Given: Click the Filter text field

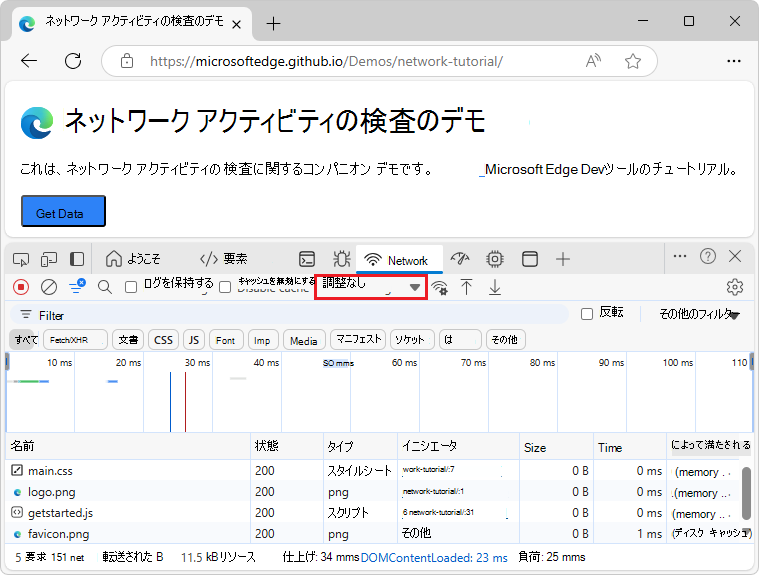Looking at the screenshot, I should 289,315.
